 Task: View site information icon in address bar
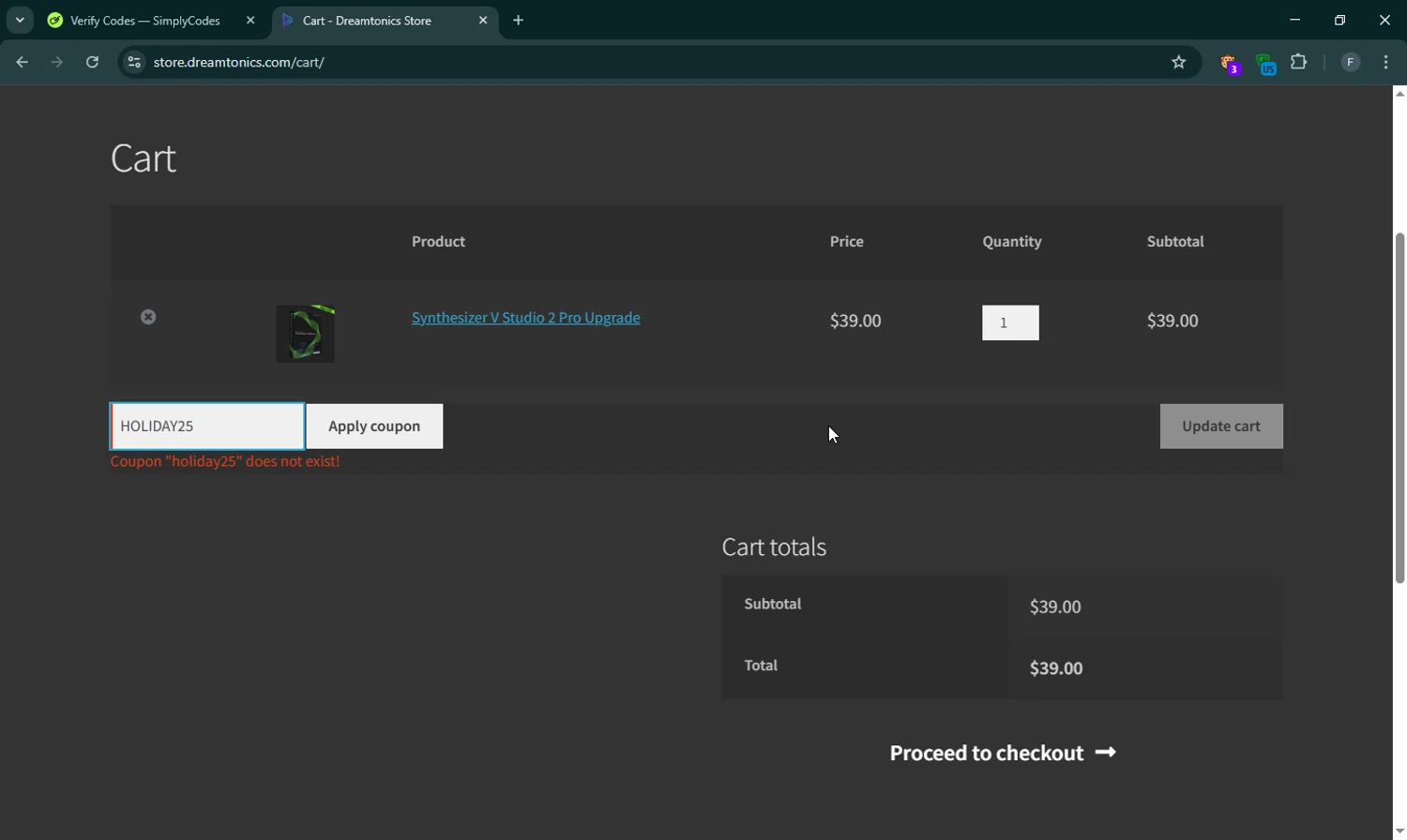(x=134, y=63)
